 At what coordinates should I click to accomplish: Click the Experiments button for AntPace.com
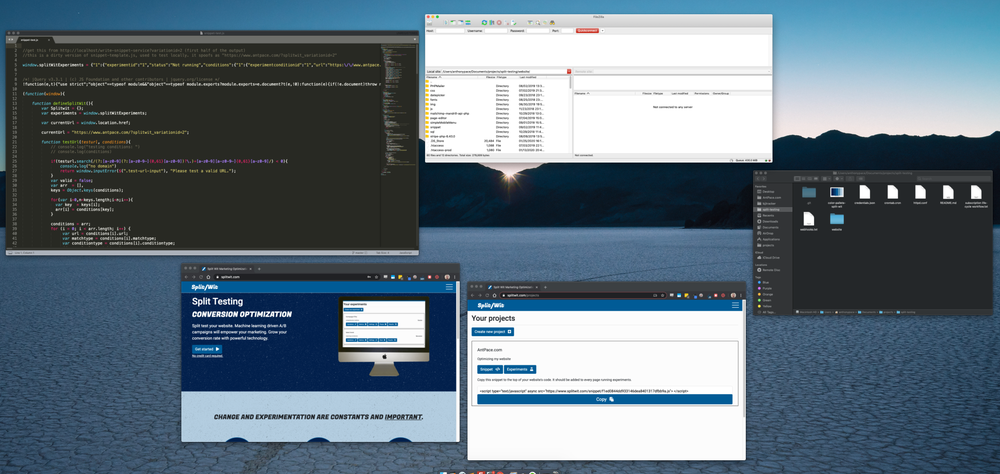520,369
